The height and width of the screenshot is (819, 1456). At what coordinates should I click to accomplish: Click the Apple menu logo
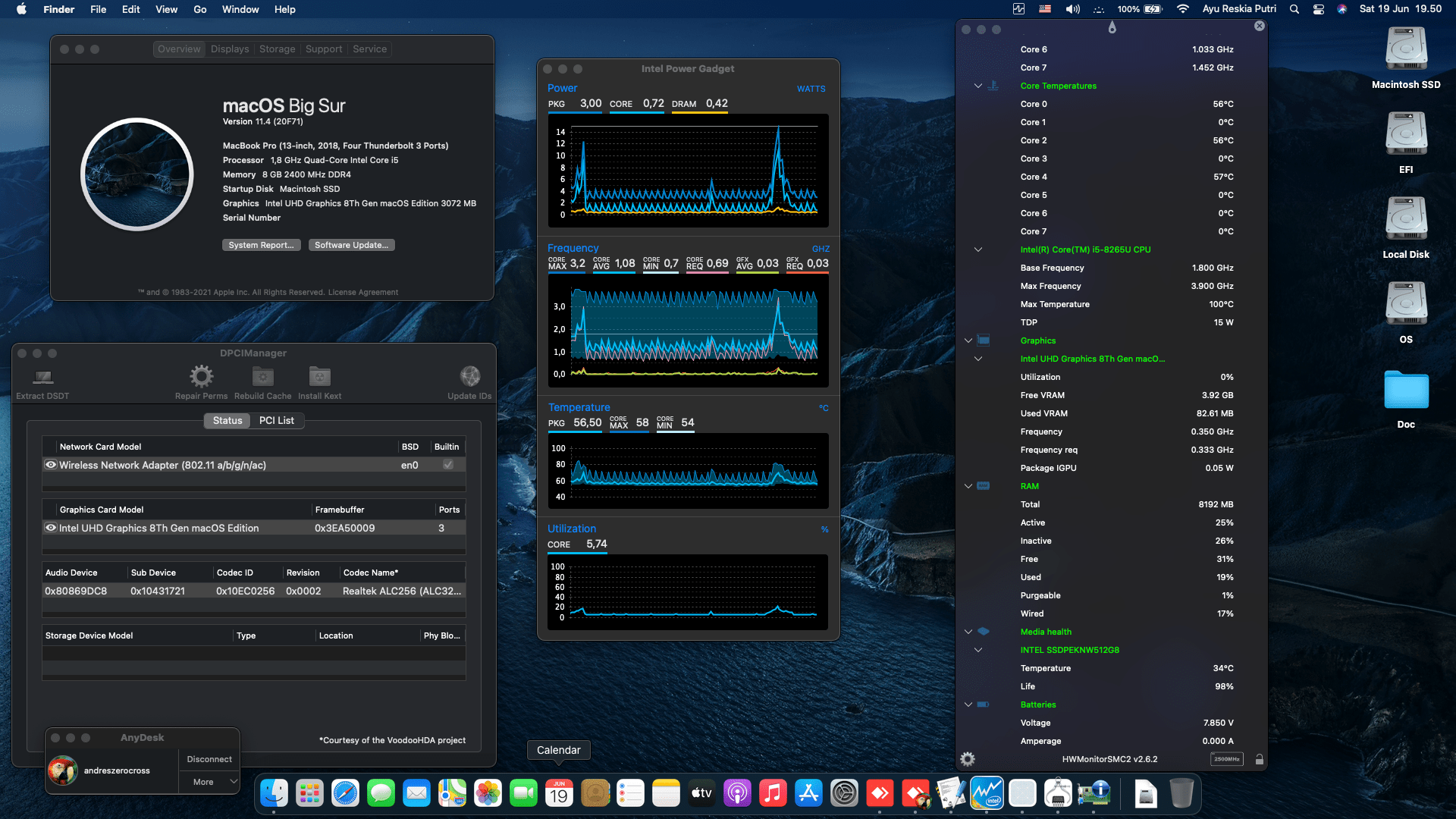point(21,9)
